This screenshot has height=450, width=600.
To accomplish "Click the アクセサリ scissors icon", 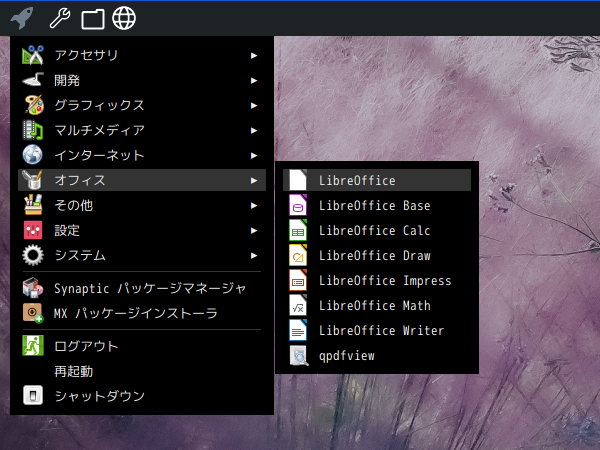I will click(33, 55).
